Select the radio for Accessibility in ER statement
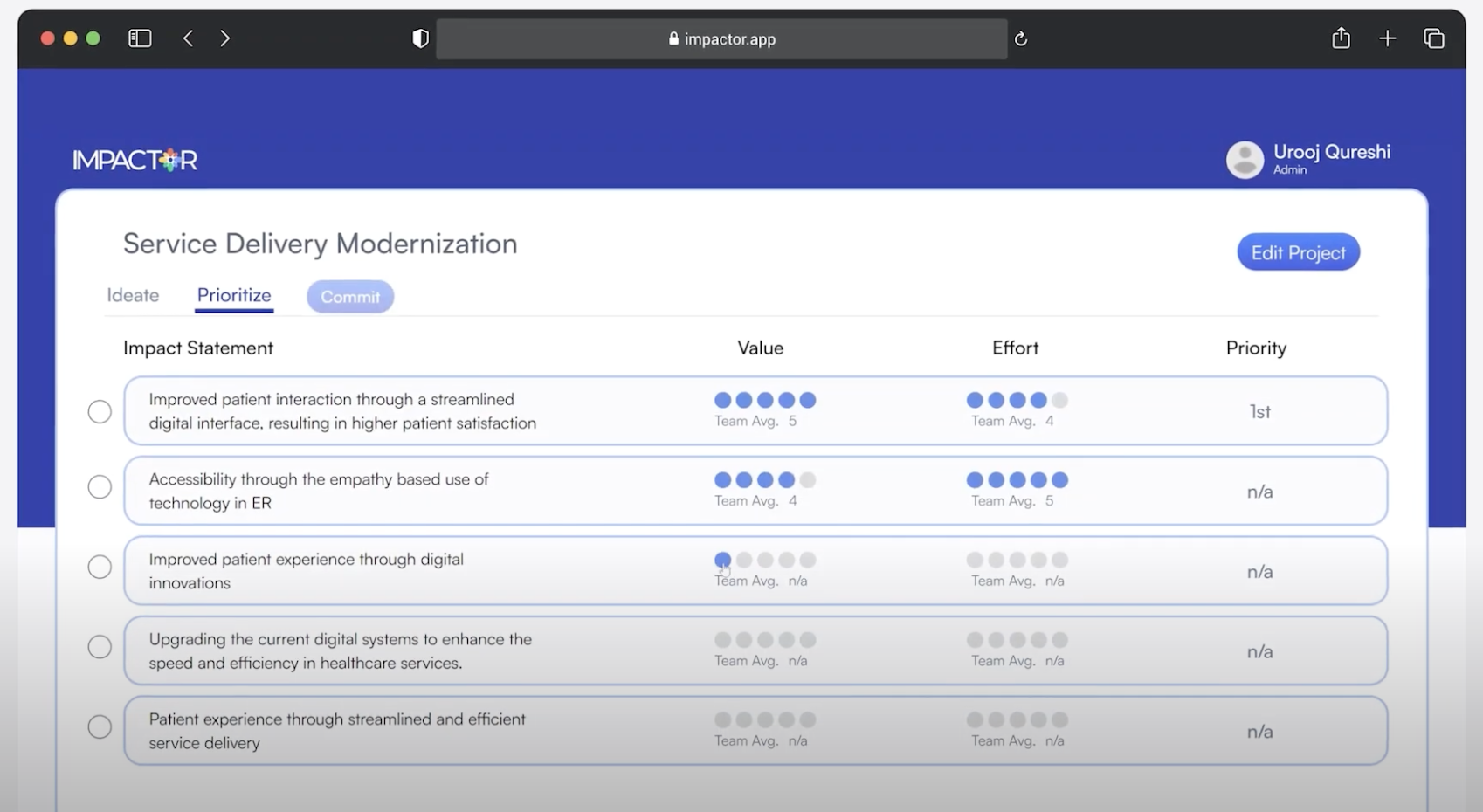The width and height of the screenshot is (1483, 812). (x=100, y=487)
